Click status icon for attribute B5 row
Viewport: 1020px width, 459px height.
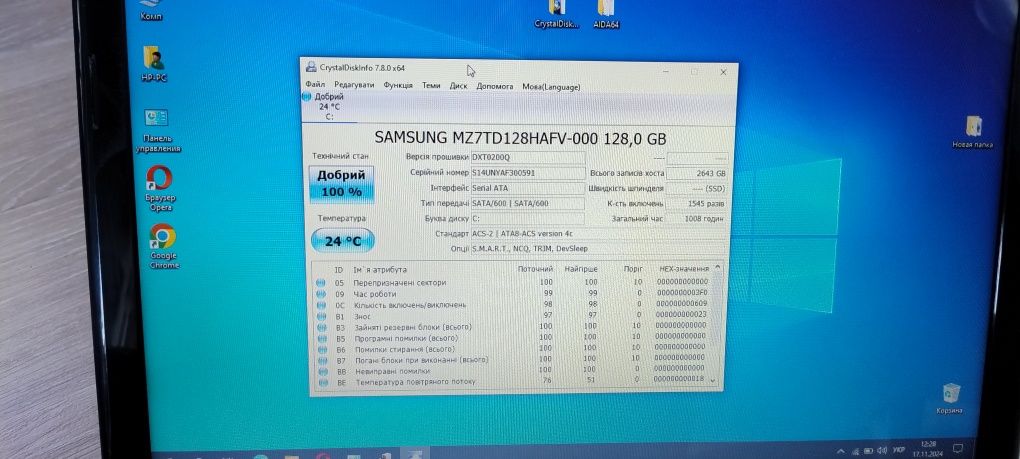point(321,338)
